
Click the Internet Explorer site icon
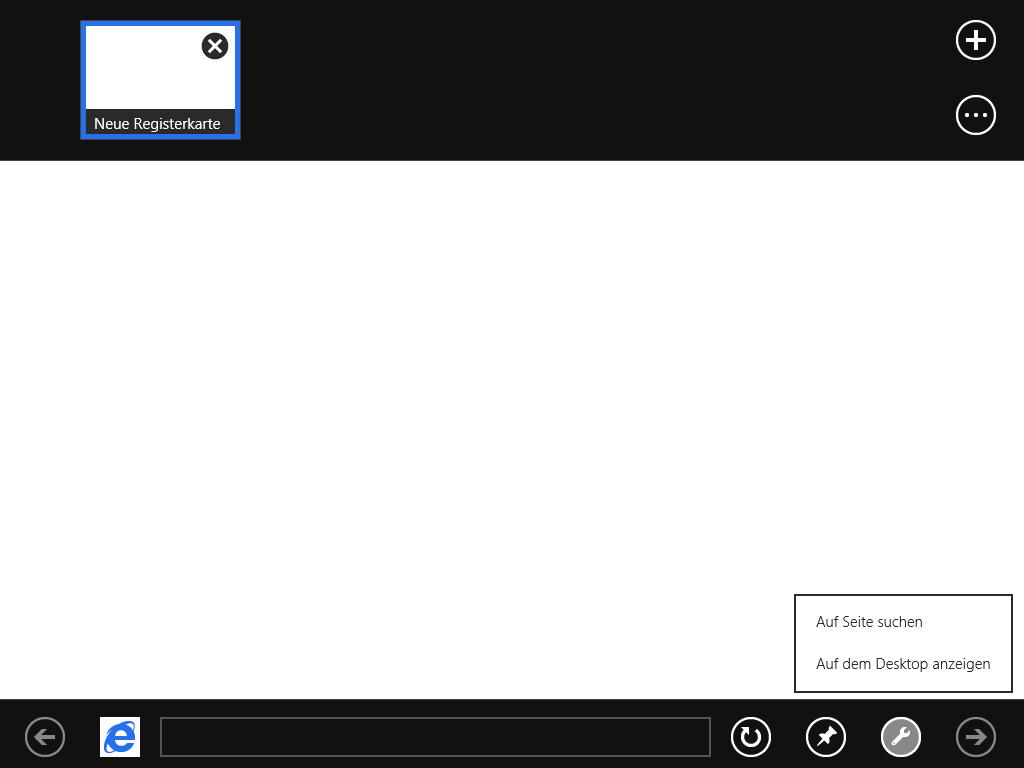(120, 737)
